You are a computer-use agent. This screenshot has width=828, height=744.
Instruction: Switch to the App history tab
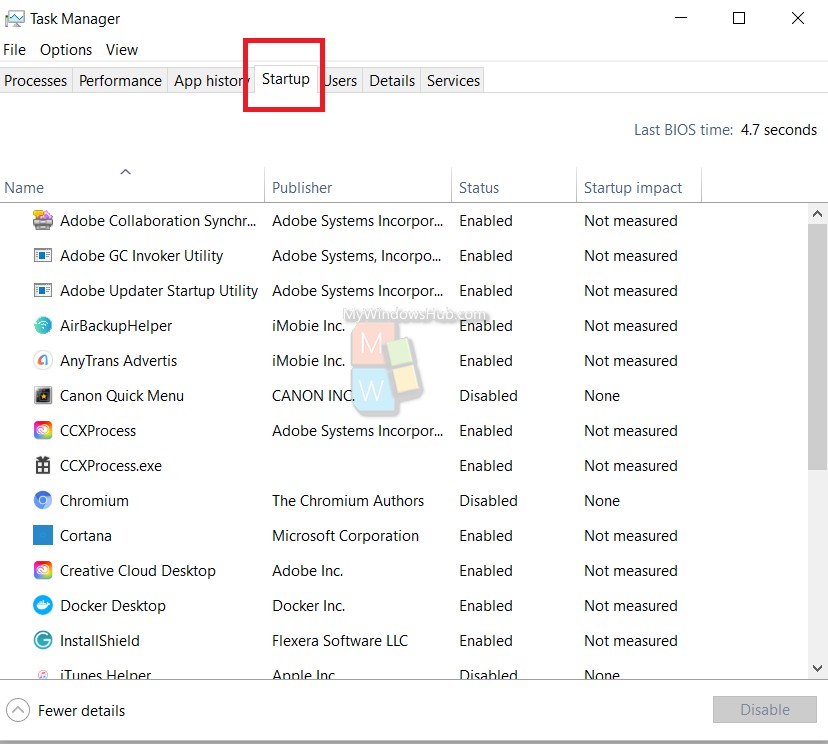209,80
